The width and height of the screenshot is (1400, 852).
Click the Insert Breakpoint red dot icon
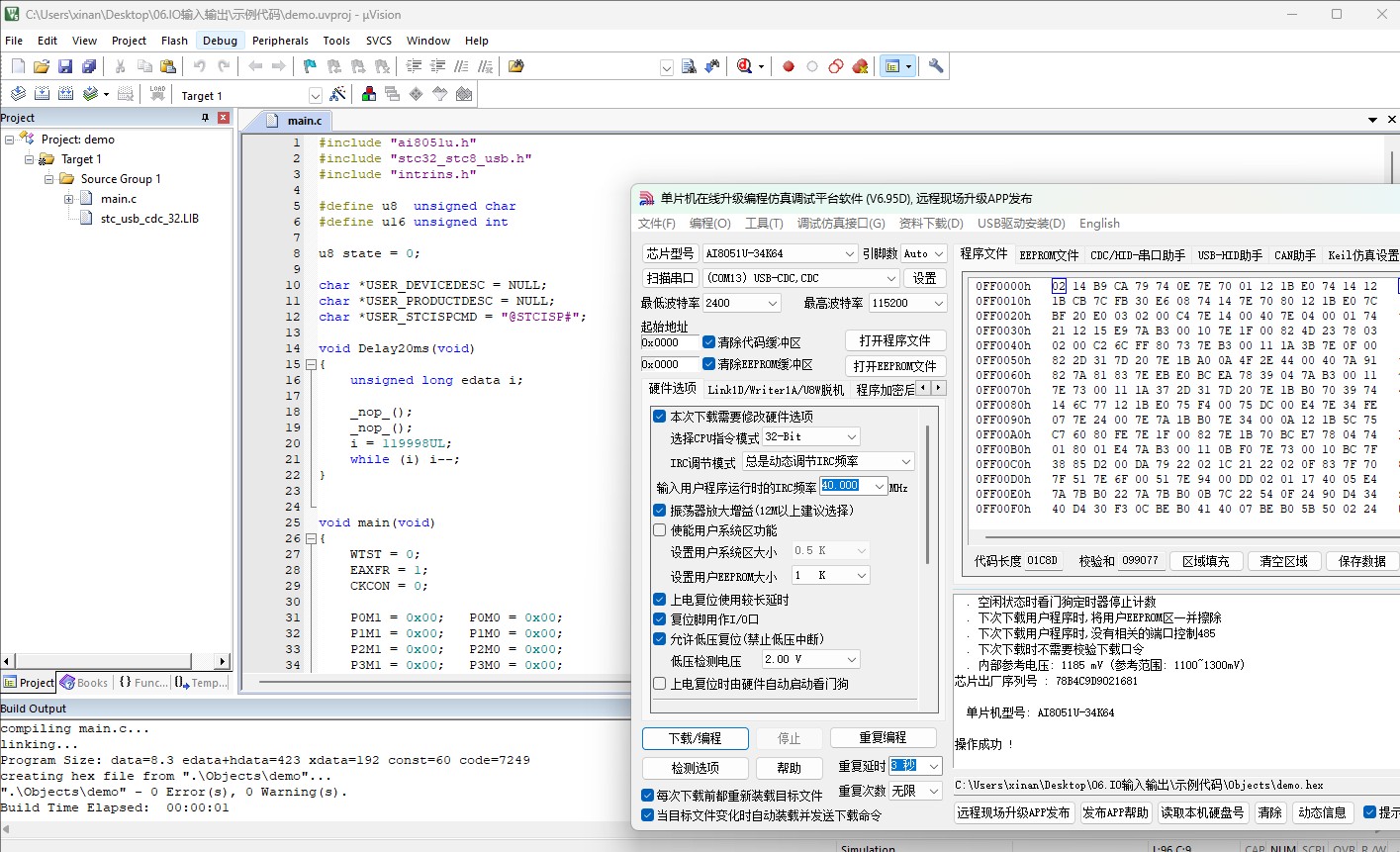789,66
